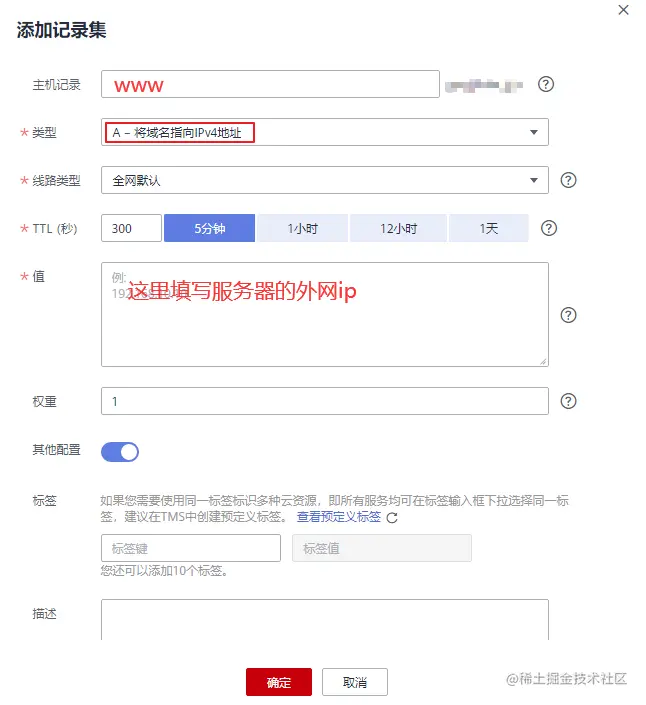Select the 1小时 TTL preset
This screenshot has width=646, height=705.
303,228
